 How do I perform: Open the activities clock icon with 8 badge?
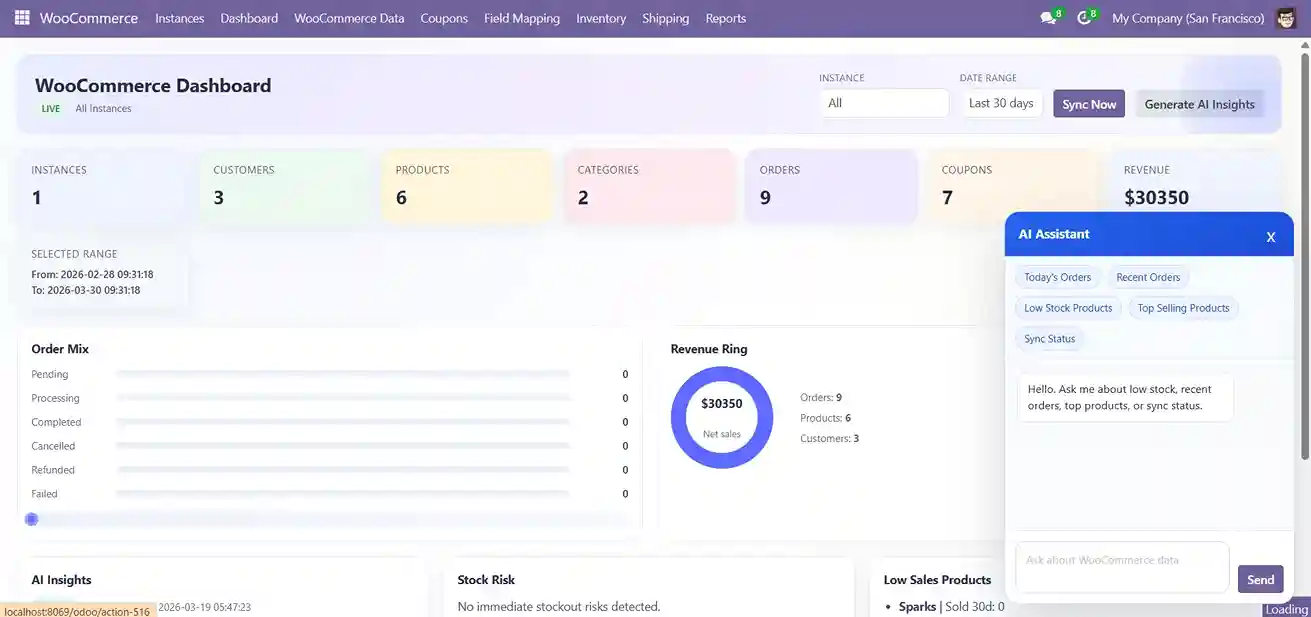1084,17
